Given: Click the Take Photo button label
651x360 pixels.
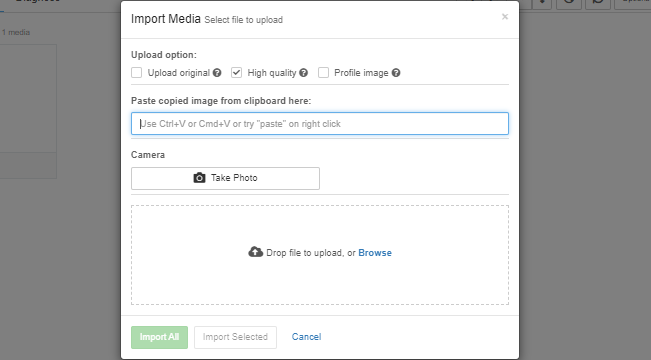Looking at the screenshot, I should point(234,178).
